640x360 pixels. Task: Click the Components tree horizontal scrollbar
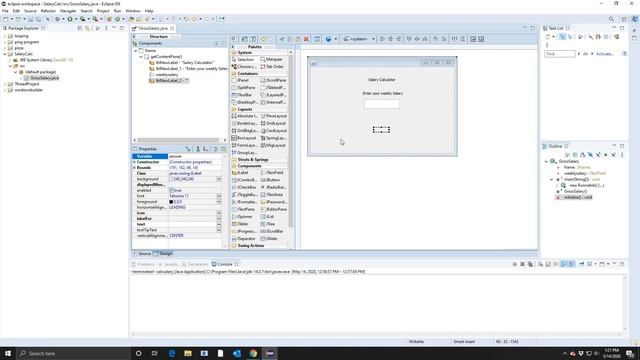[179, 140]
